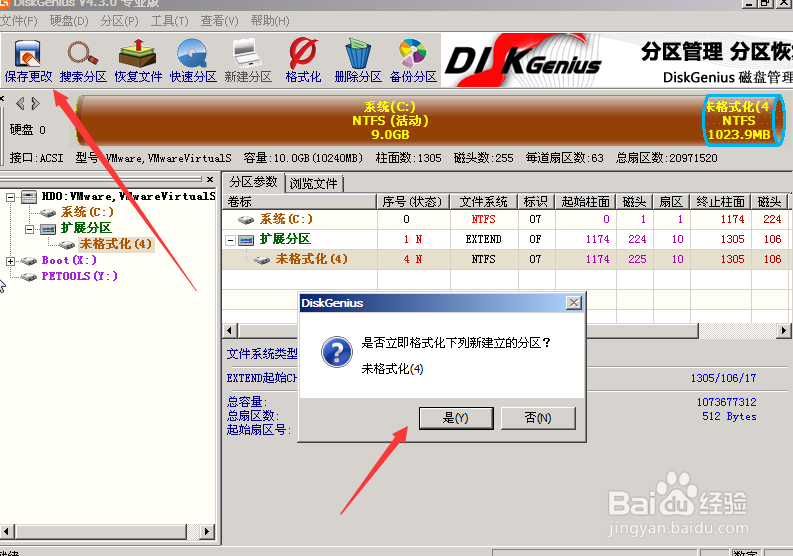
Task: Click NTFS cell in 系统(C:) row
Action: (483, 220)
